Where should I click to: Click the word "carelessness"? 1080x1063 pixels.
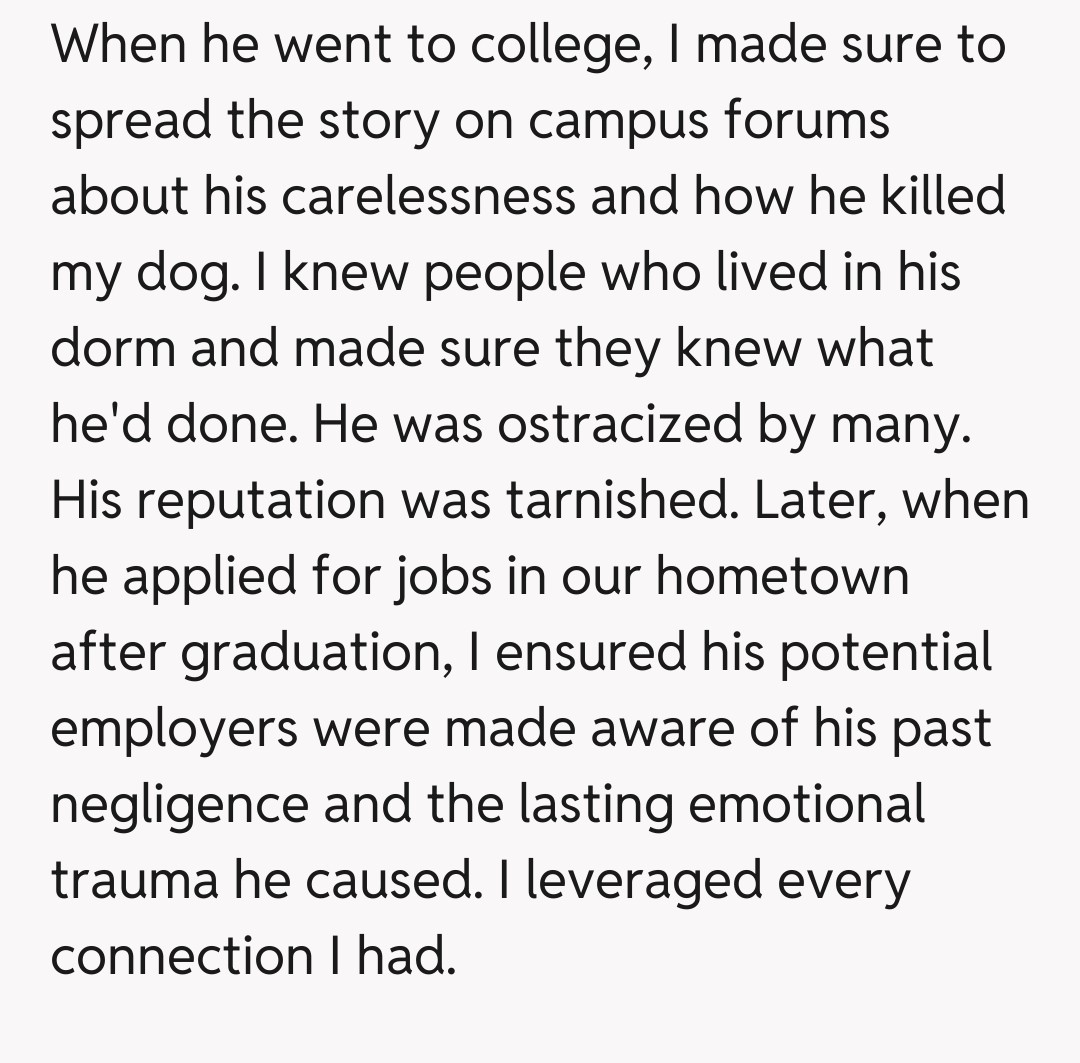click(428, 196)
